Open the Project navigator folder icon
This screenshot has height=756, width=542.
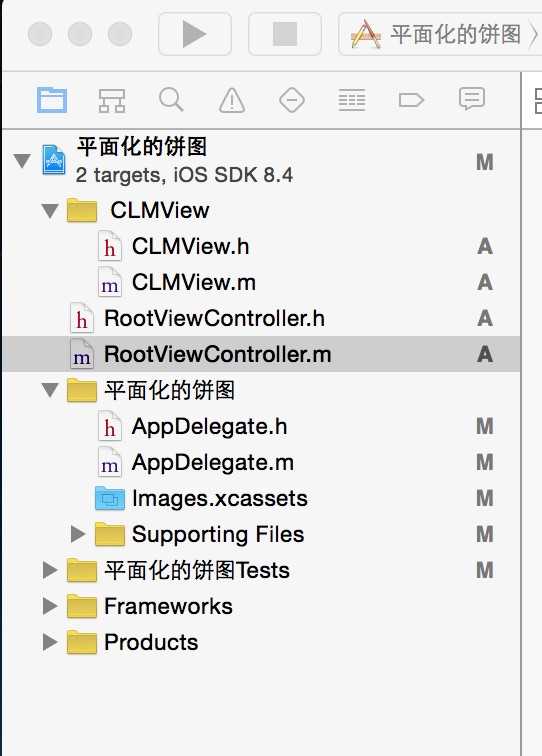52,100
